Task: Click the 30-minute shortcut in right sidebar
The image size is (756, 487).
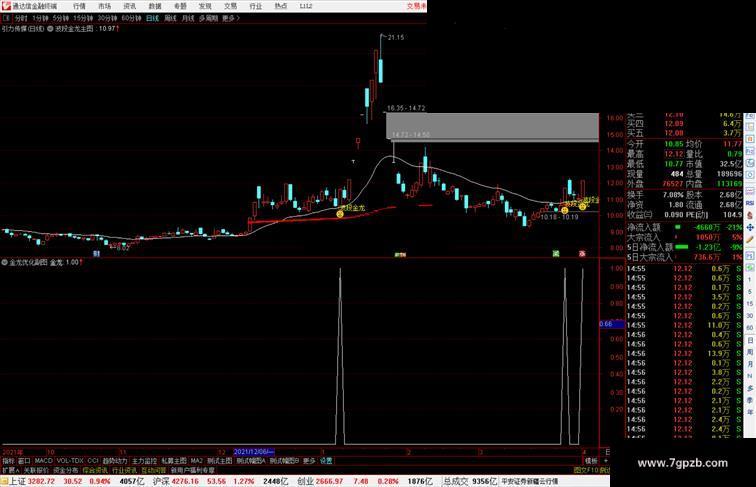Action: (x=750, y=316)
